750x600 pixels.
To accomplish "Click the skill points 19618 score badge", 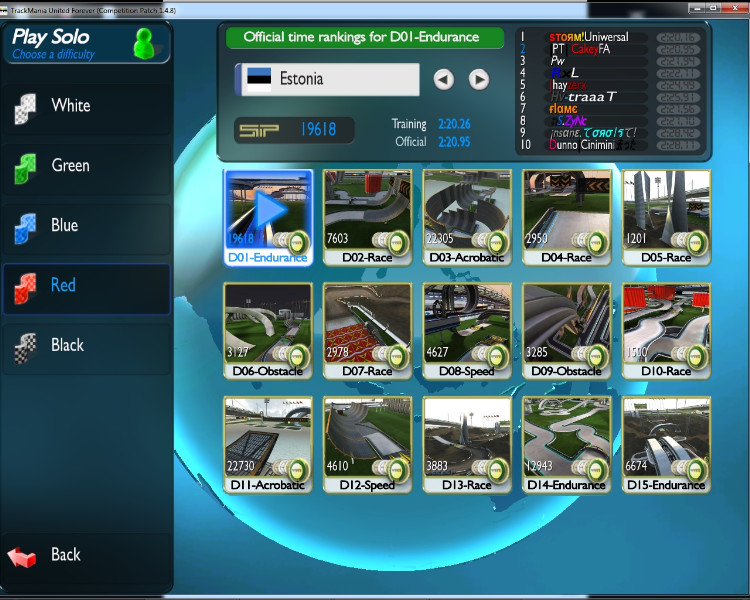I will pyautogui.click(x=292, y=130).
